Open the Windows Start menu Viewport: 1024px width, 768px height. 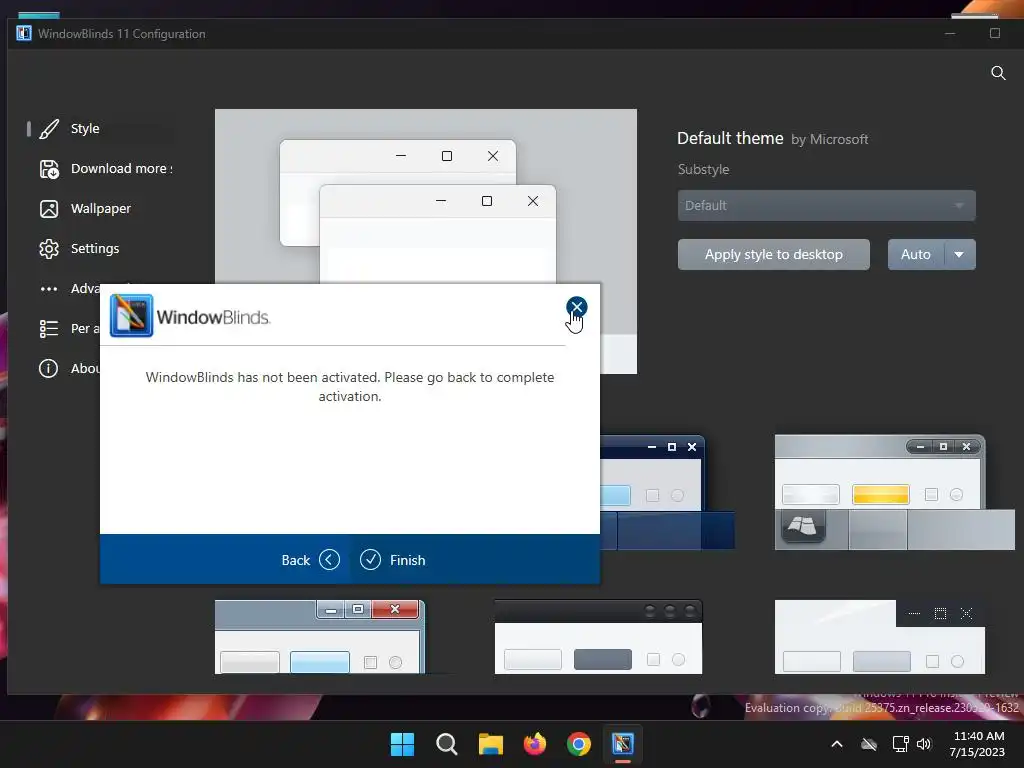click(402, 744)
